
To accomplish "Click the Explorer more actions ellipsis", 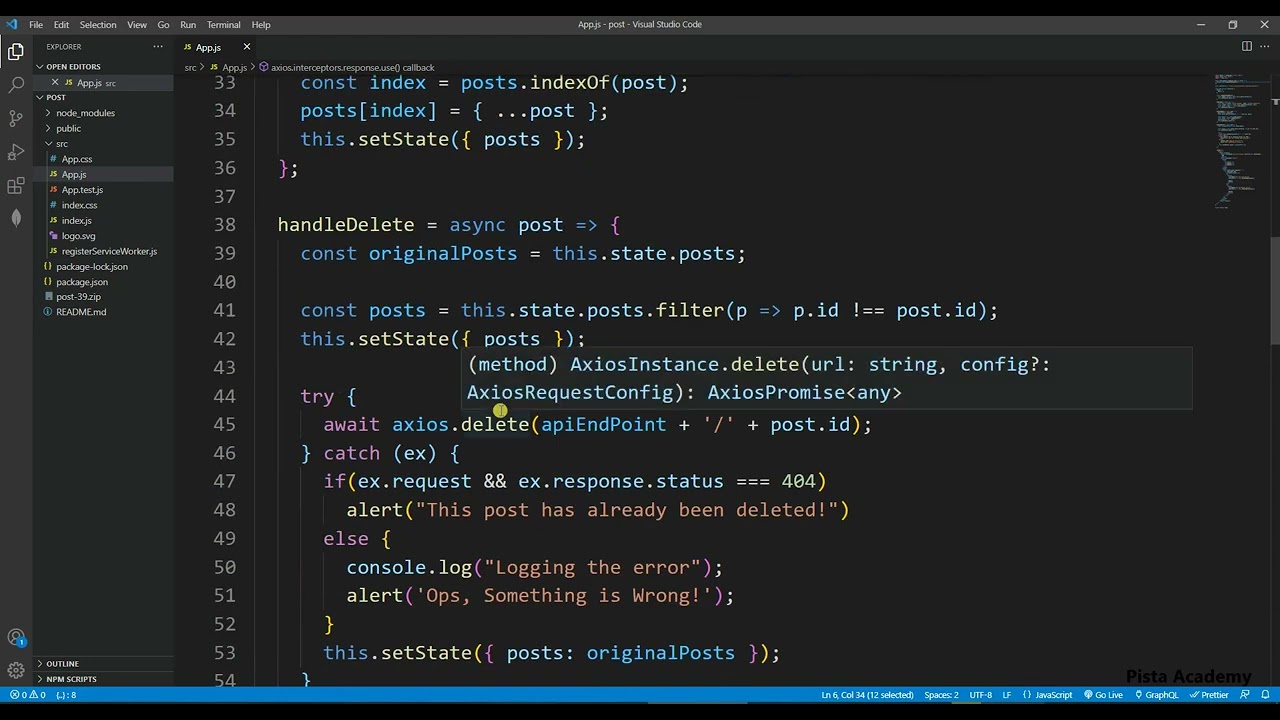I will 157,47.
